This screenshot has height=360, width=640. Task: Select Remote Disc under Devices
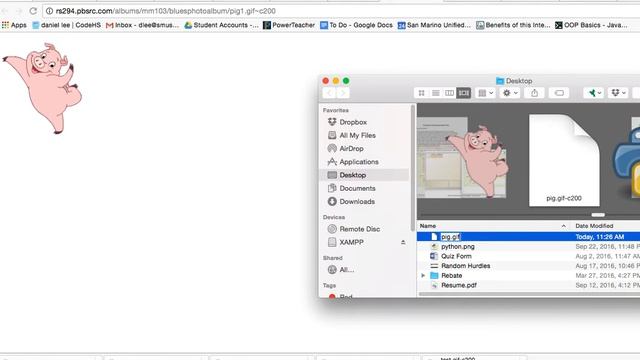(354, 229)
